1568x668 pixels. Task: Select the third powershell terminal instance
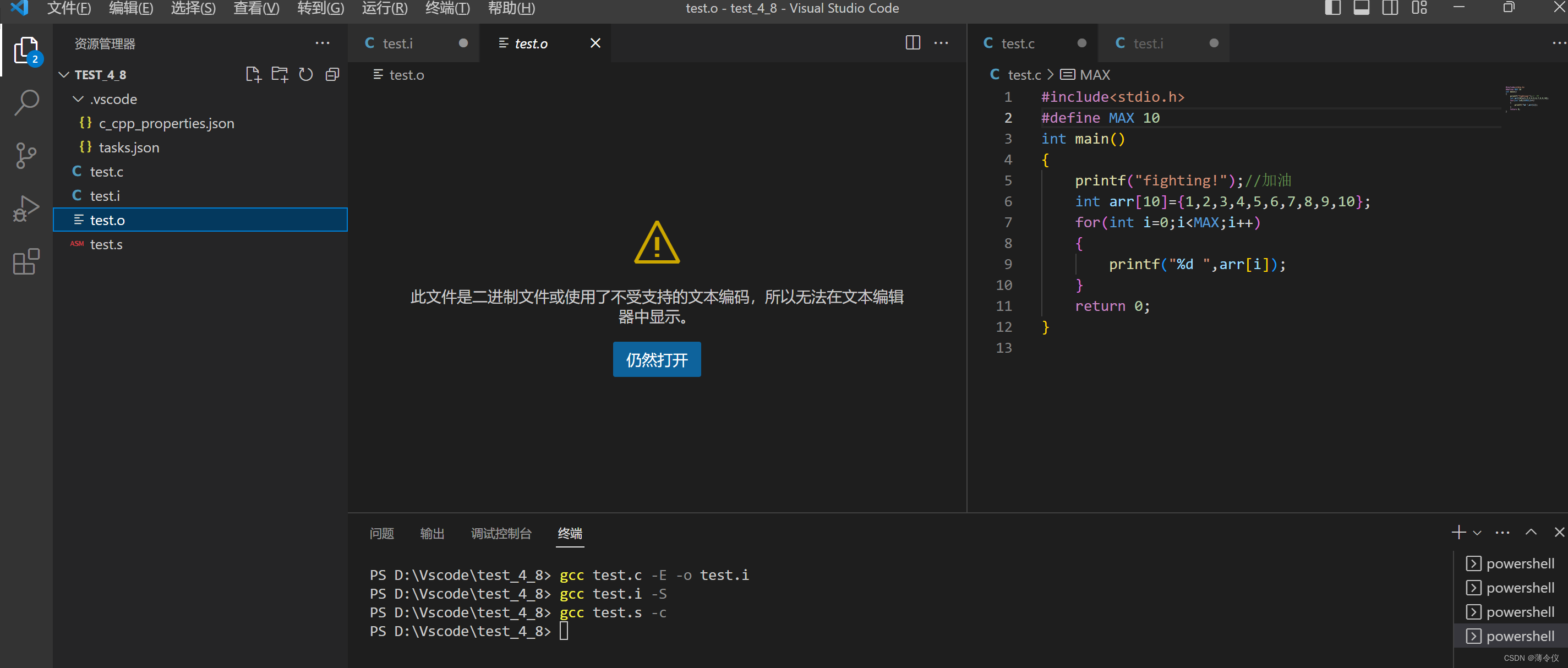[1510, 612]
